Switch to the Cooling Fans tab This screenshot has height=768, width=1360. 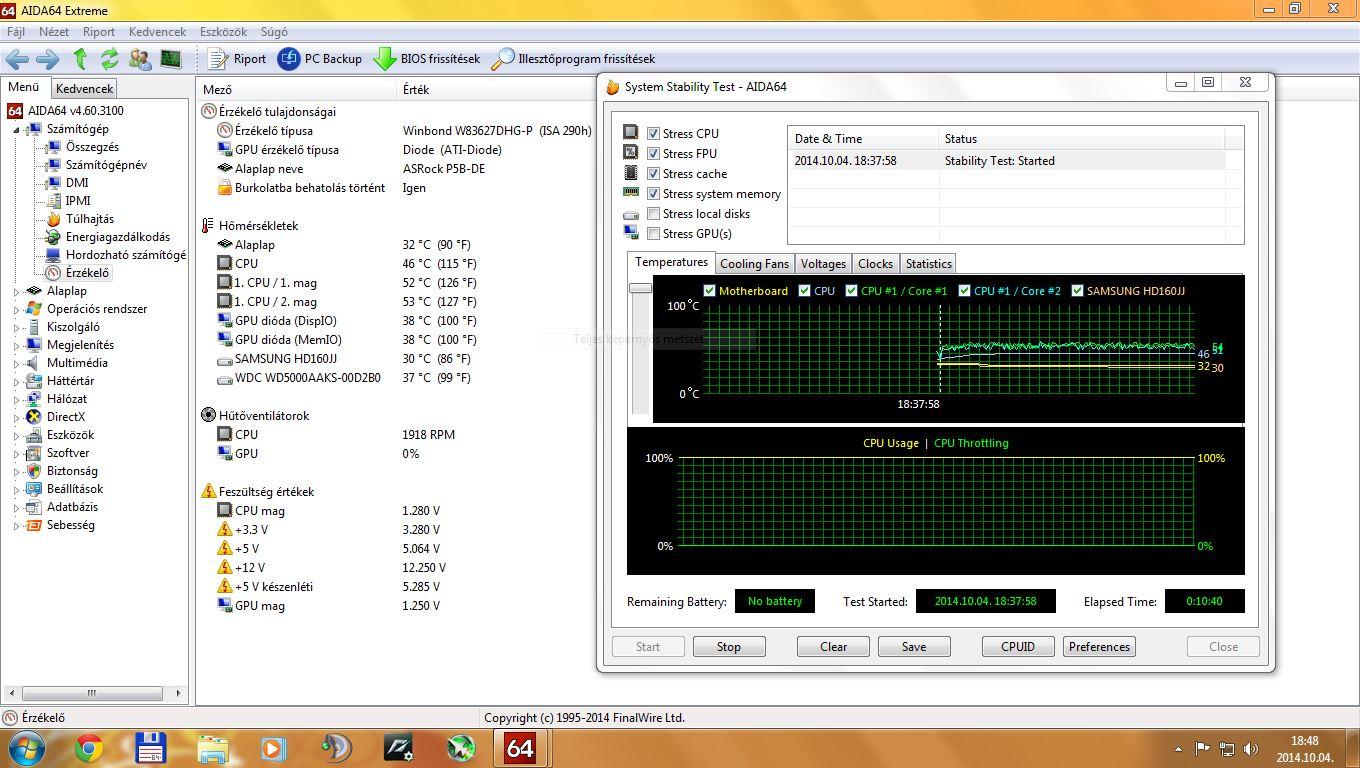tap(754, 264)
